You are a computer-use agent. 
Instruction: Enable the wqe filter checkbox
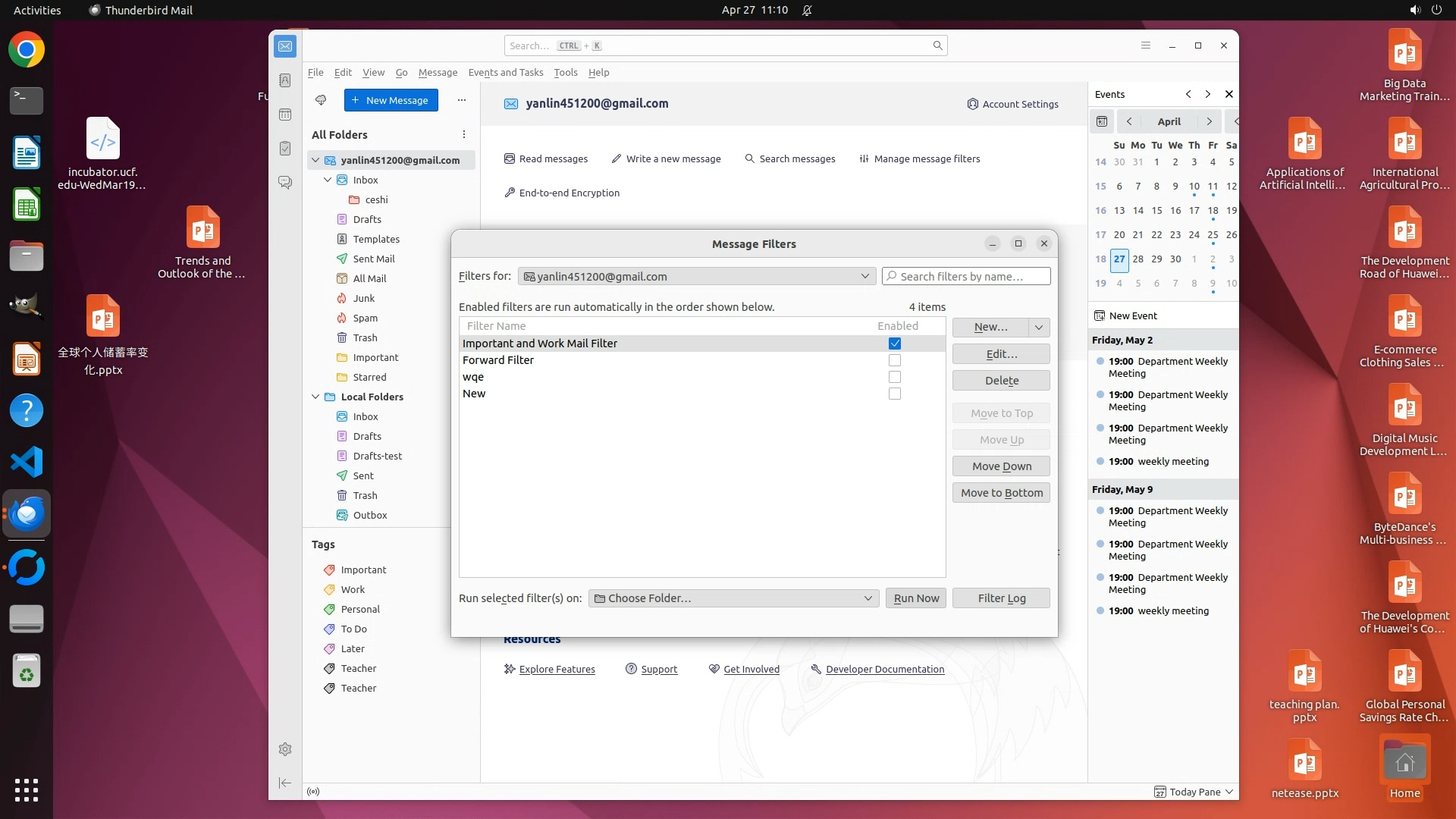pos(895,377)
